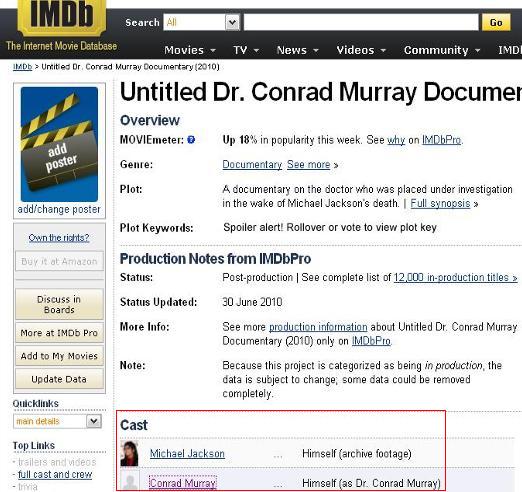522x492 pixels.
Task: Expand the Quicklinks main details dropdown
Action: 57,421
